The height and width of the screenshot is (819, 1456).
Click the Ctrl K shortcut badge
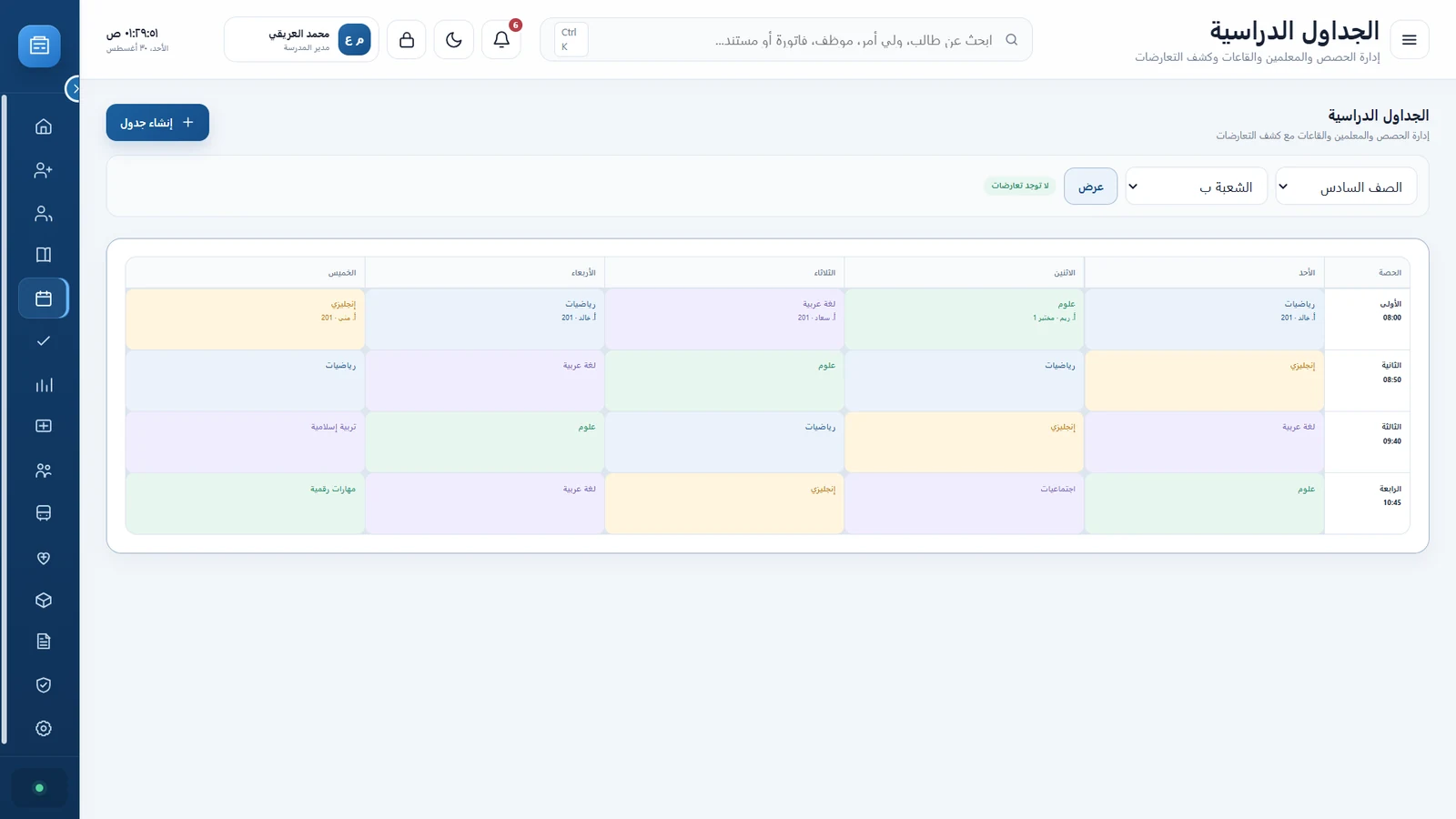click(x=570, y=40)
